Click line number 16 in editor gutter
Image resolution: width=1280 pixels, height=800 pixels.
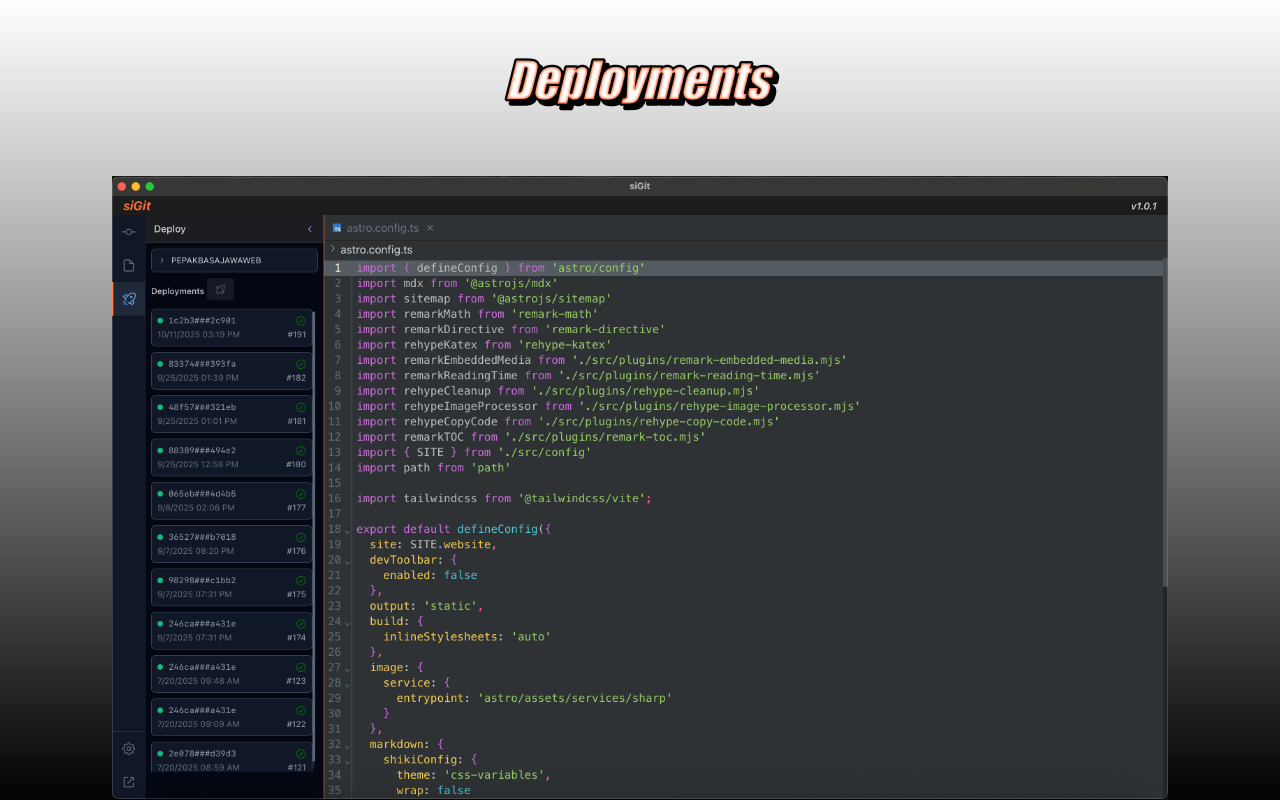[x=334, y=498]
